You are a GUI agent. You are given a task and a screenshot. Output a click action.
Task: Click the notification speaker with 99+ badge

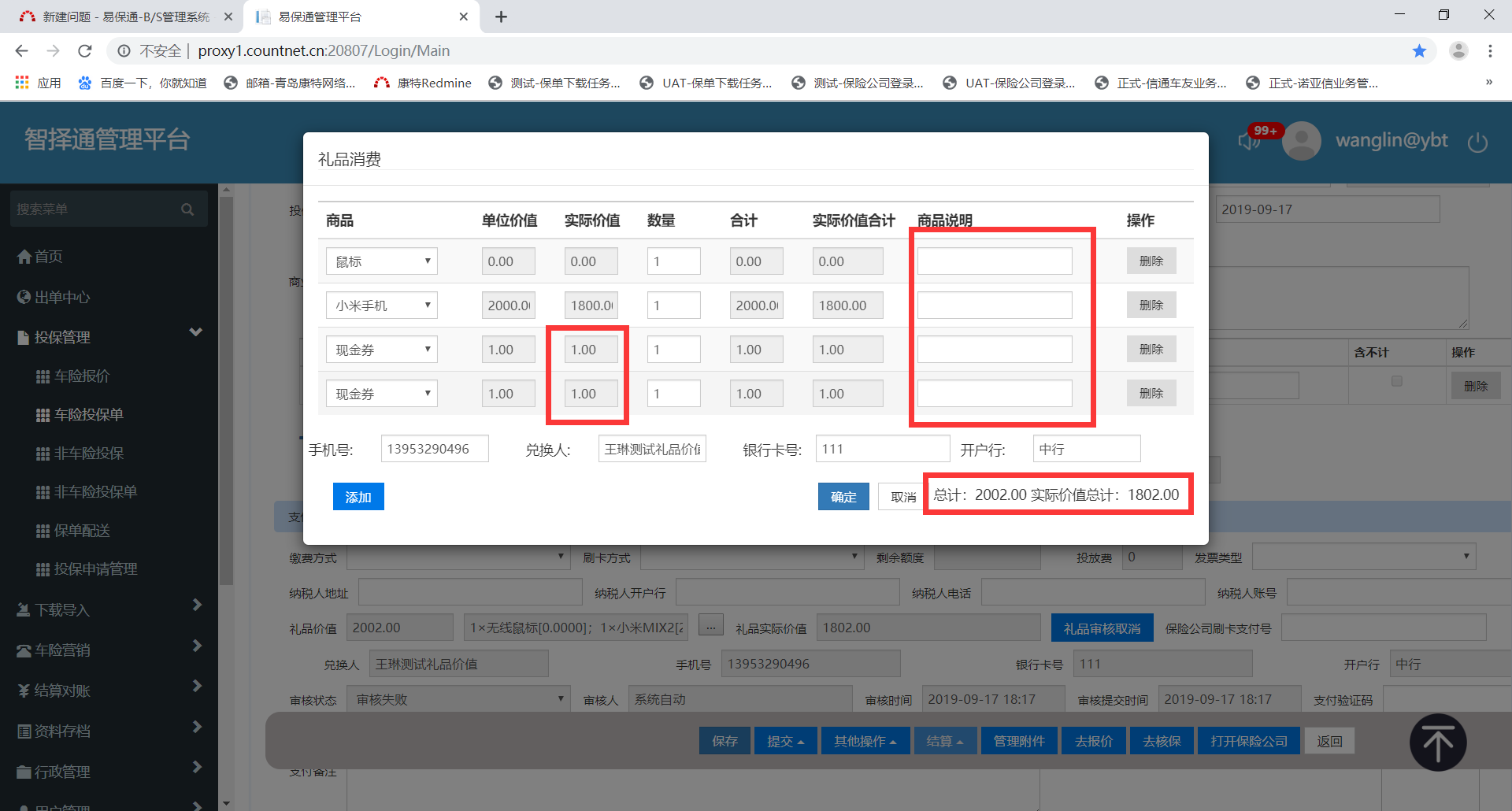(1251, 141)
